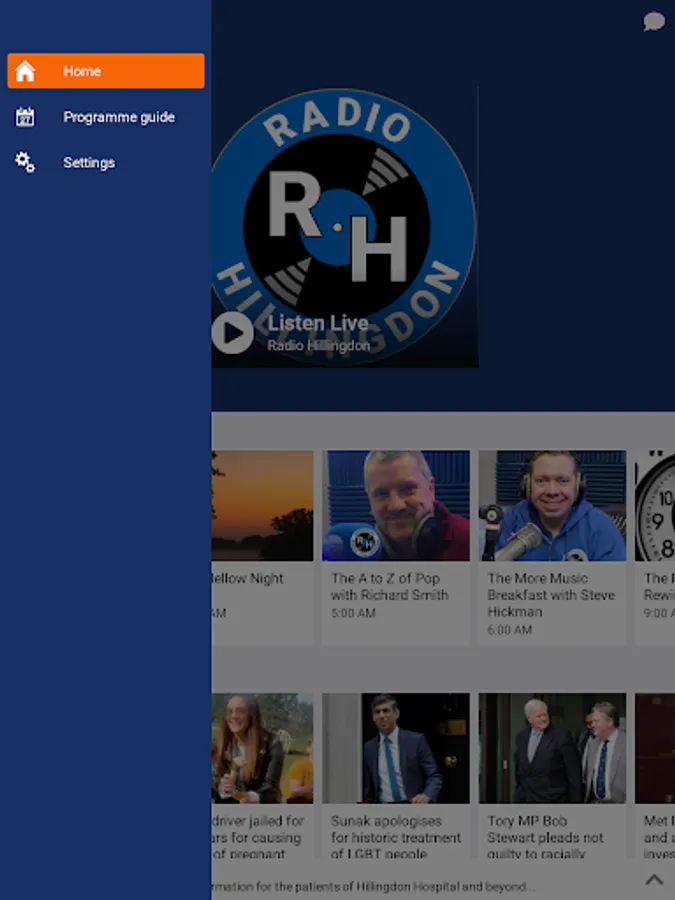Open the Bob Stewart news photo

click(x=552, y=748)
